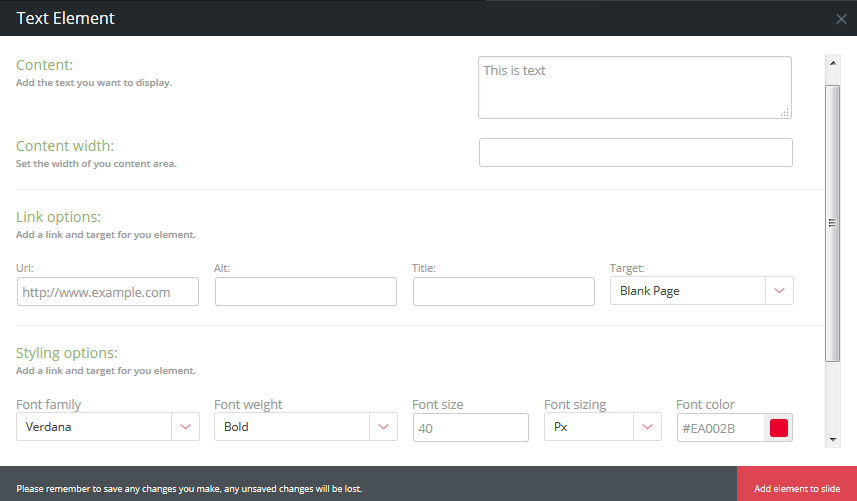Click the Content width input field
The image size is (857, 501).
point(635,152)
